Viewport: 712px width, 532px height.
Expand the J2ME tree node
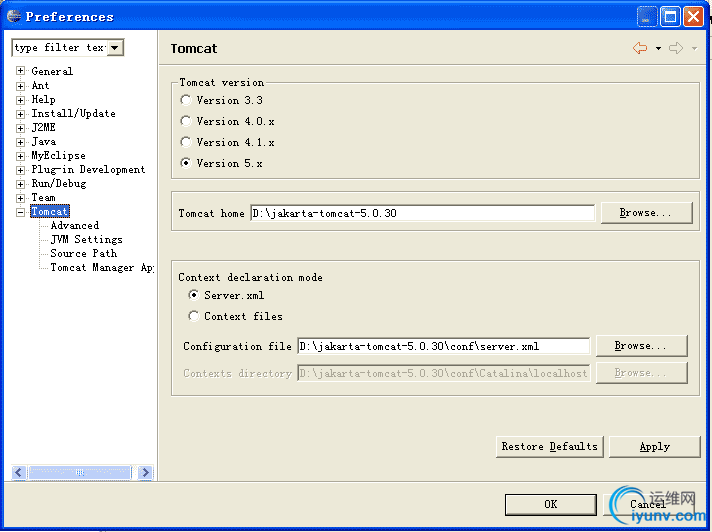coord(20,128)
